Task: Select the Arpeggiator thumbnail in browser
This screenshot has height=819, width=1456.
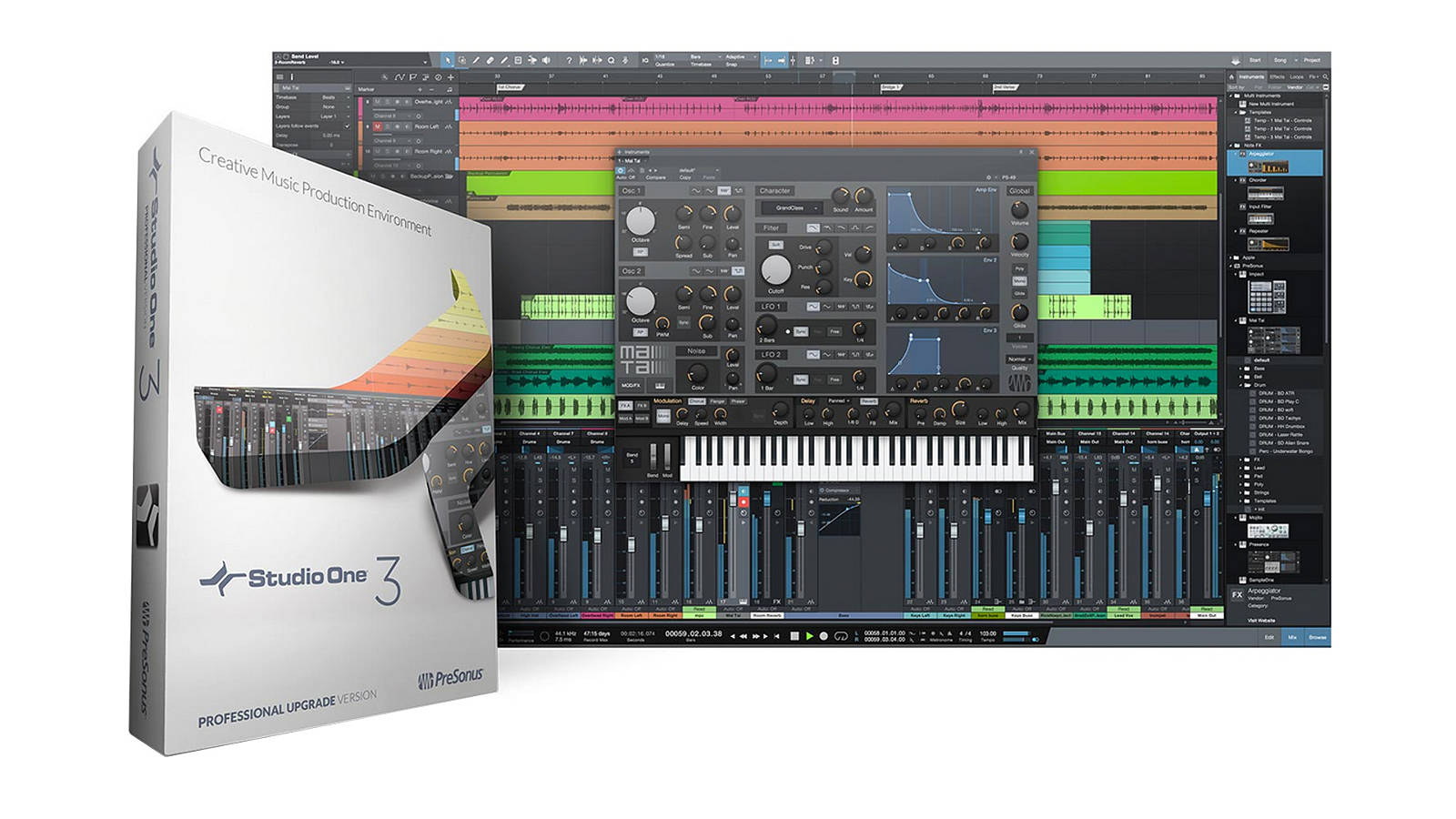Action: pyautogui.click(x=1269, y=167)
